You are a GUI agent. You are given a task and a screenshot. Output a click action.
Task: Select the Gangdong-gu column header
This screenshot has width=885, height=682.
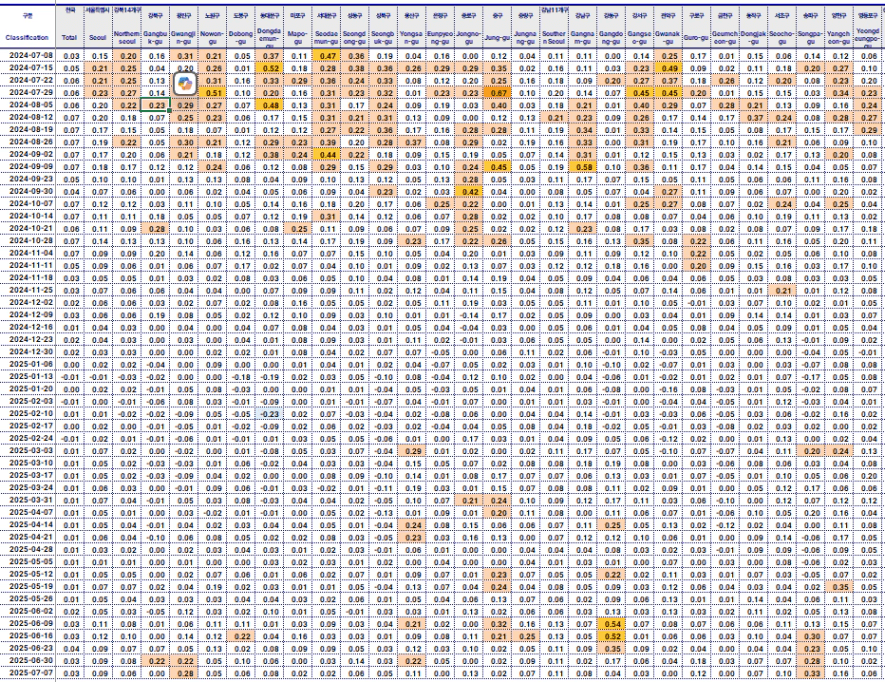coord(612,38)
